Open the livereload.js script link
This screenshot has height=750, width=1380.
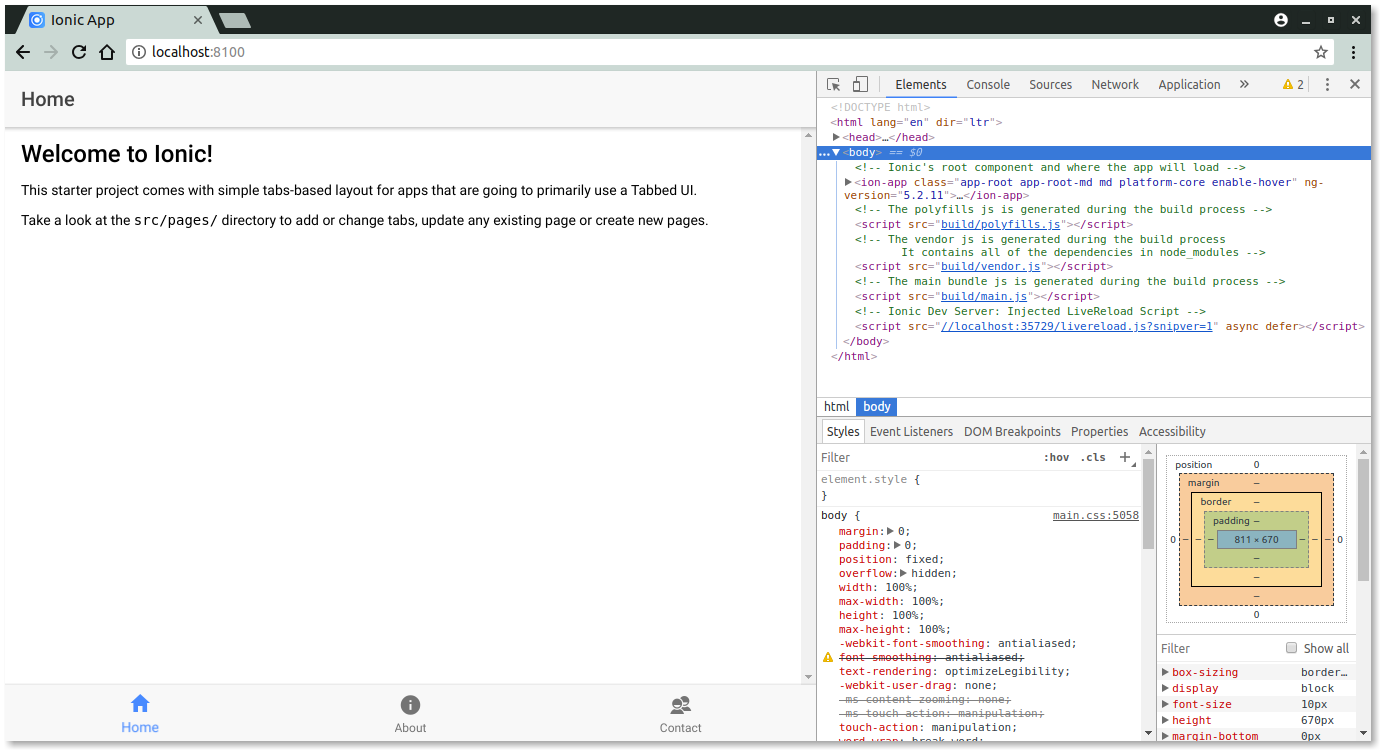(x=1076, y=327)
